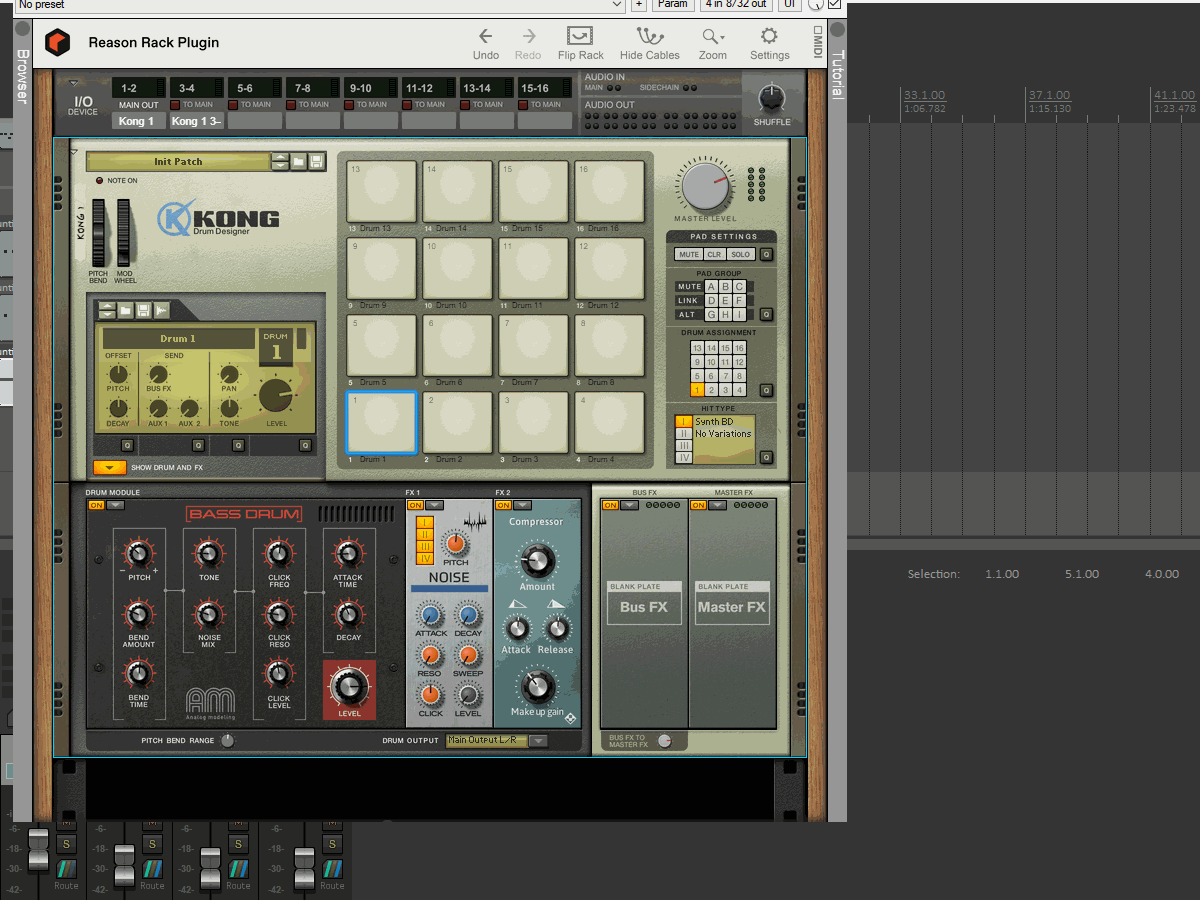The width and height of the screenshot is (1200, 900).
Task: Assign pad to alt group I
Action: [739, 314]
